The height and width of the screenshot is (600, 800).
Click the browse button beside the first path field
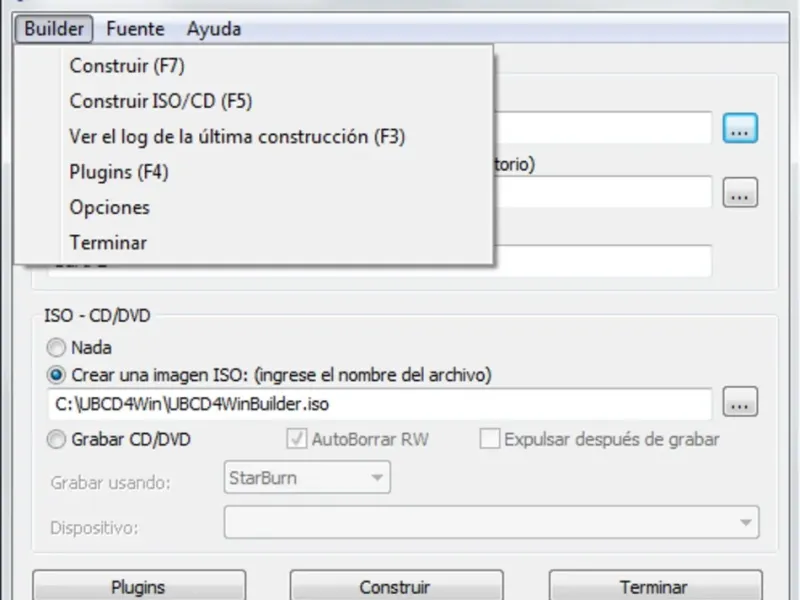tap(740, 128)
